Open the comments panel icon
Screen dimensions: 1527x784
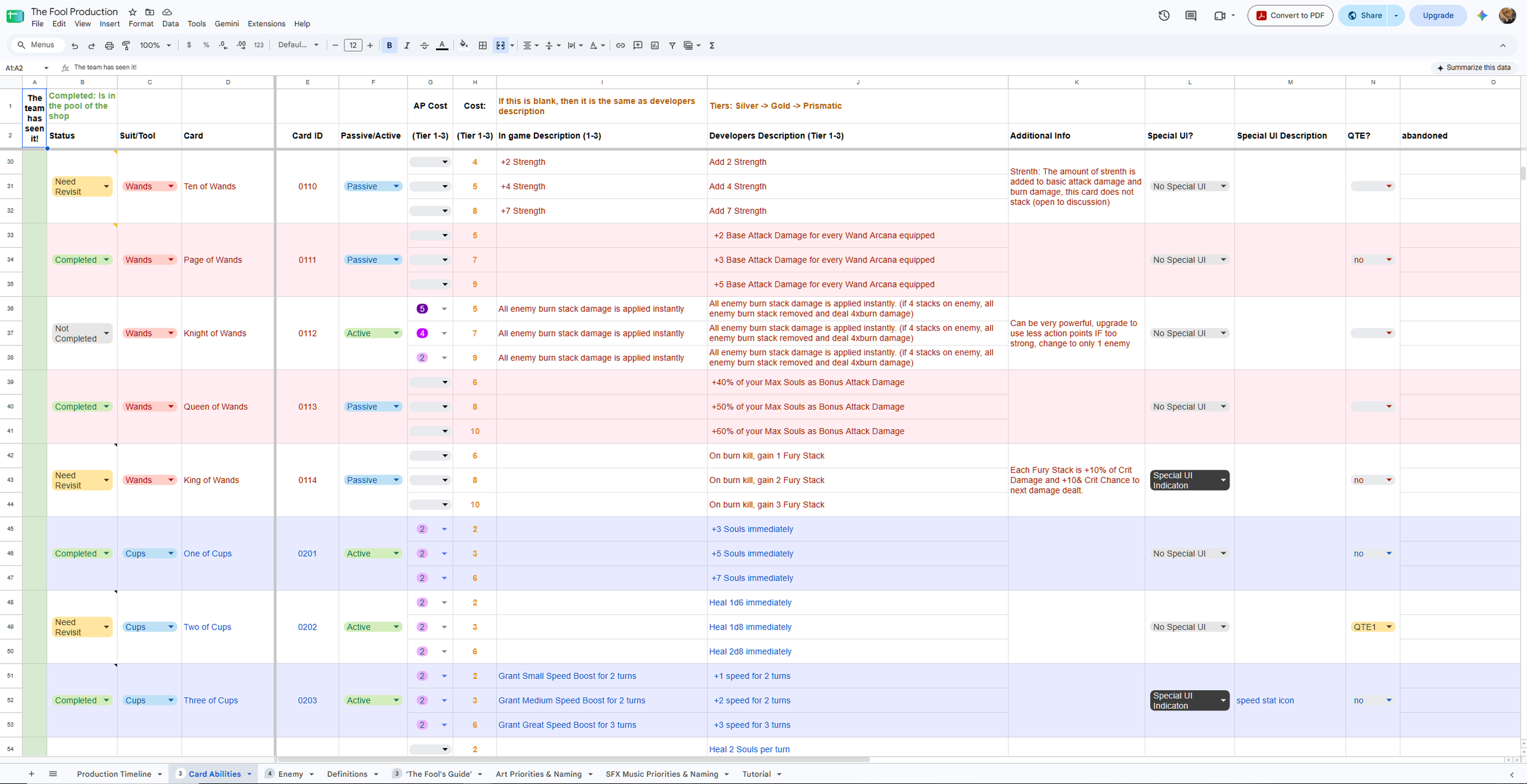[1190, 15]
